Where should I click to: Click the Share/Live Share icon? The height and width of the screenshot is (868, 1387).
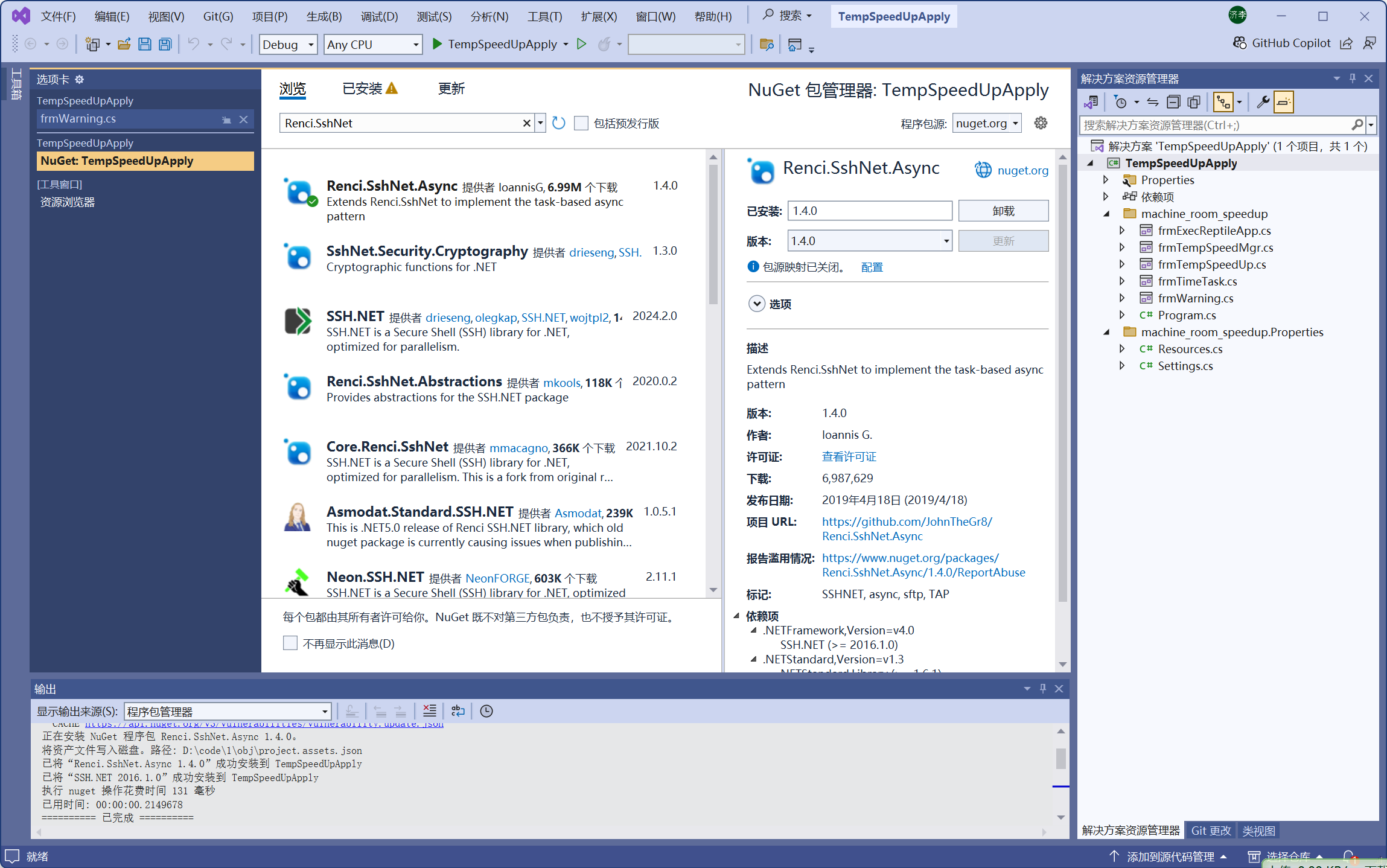[1346, 43]
